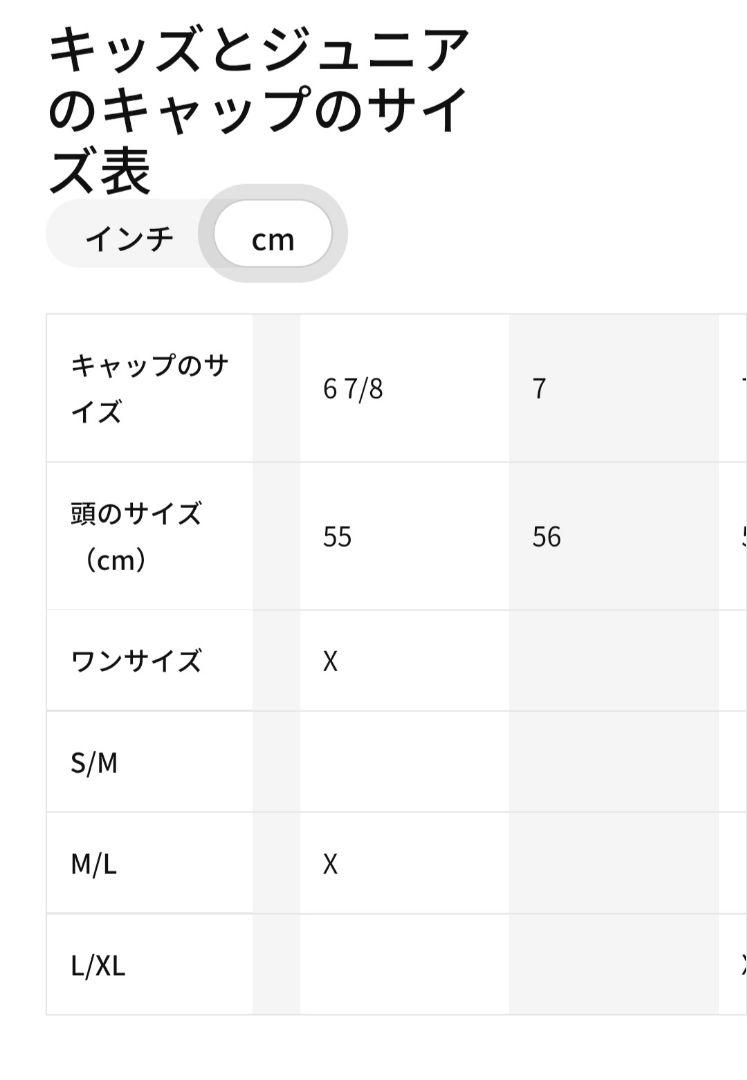Click empty ワンサイズ cell under size 7
The width and height of the screenshot is (747, 1080).
pos(614,661)
